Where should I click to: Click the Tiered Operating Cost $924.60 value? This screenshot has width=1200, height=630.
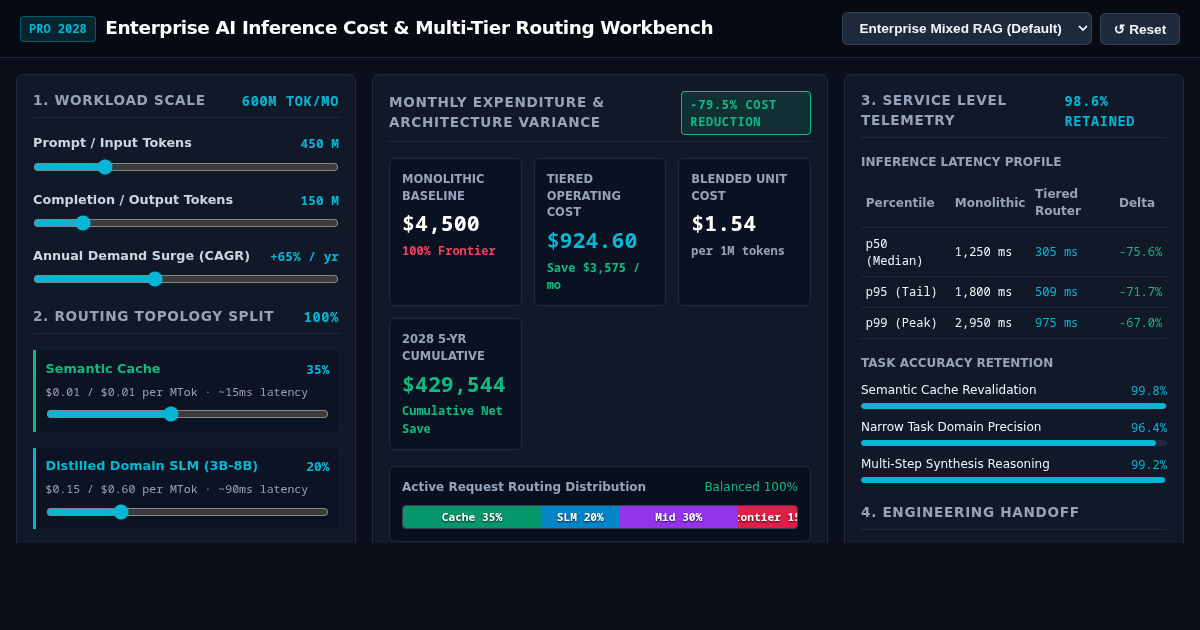[x=592, y=241]
